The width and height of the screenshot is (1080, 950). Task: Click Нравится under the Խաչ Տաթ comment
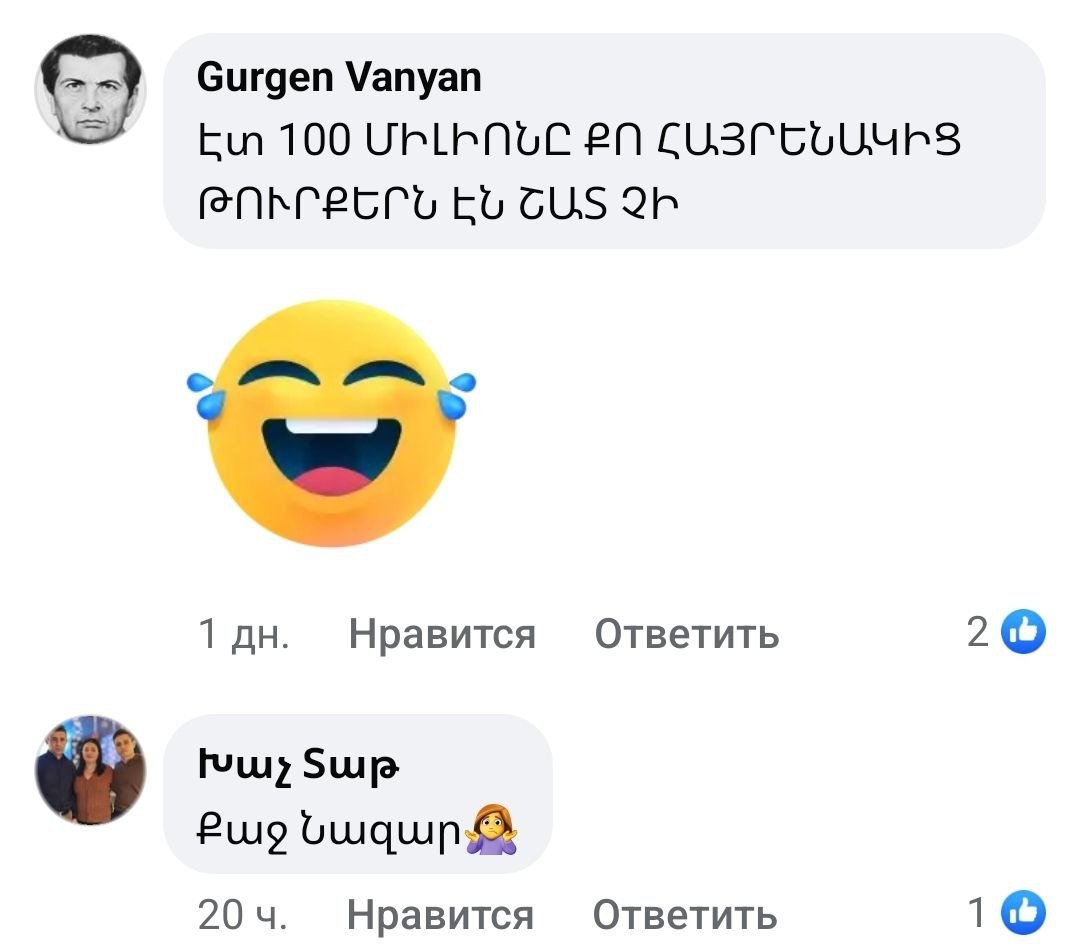point(440,915)
